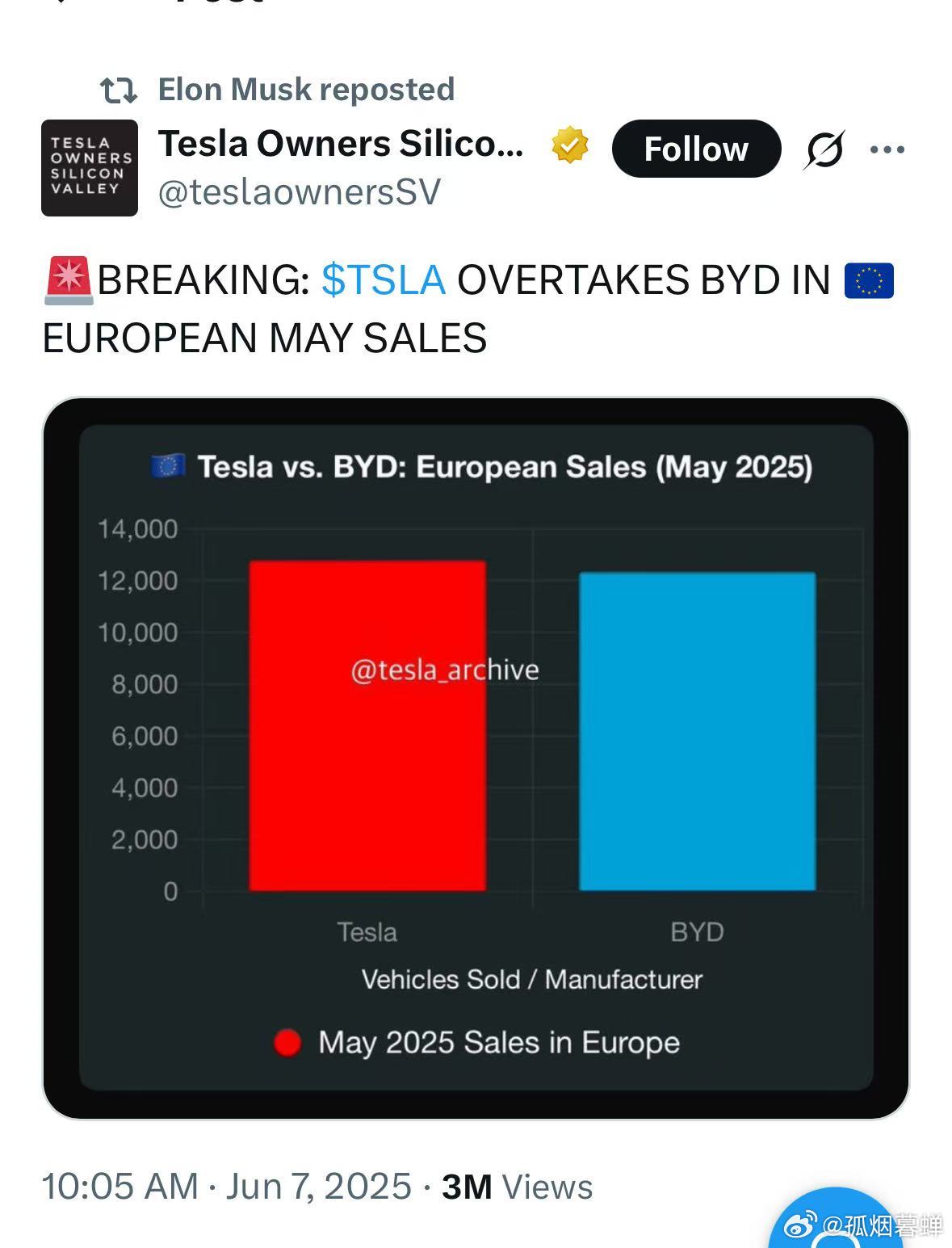Open the 10:05 AM · Jun 7, 2025 timestamp

[x=227, y=1187]
